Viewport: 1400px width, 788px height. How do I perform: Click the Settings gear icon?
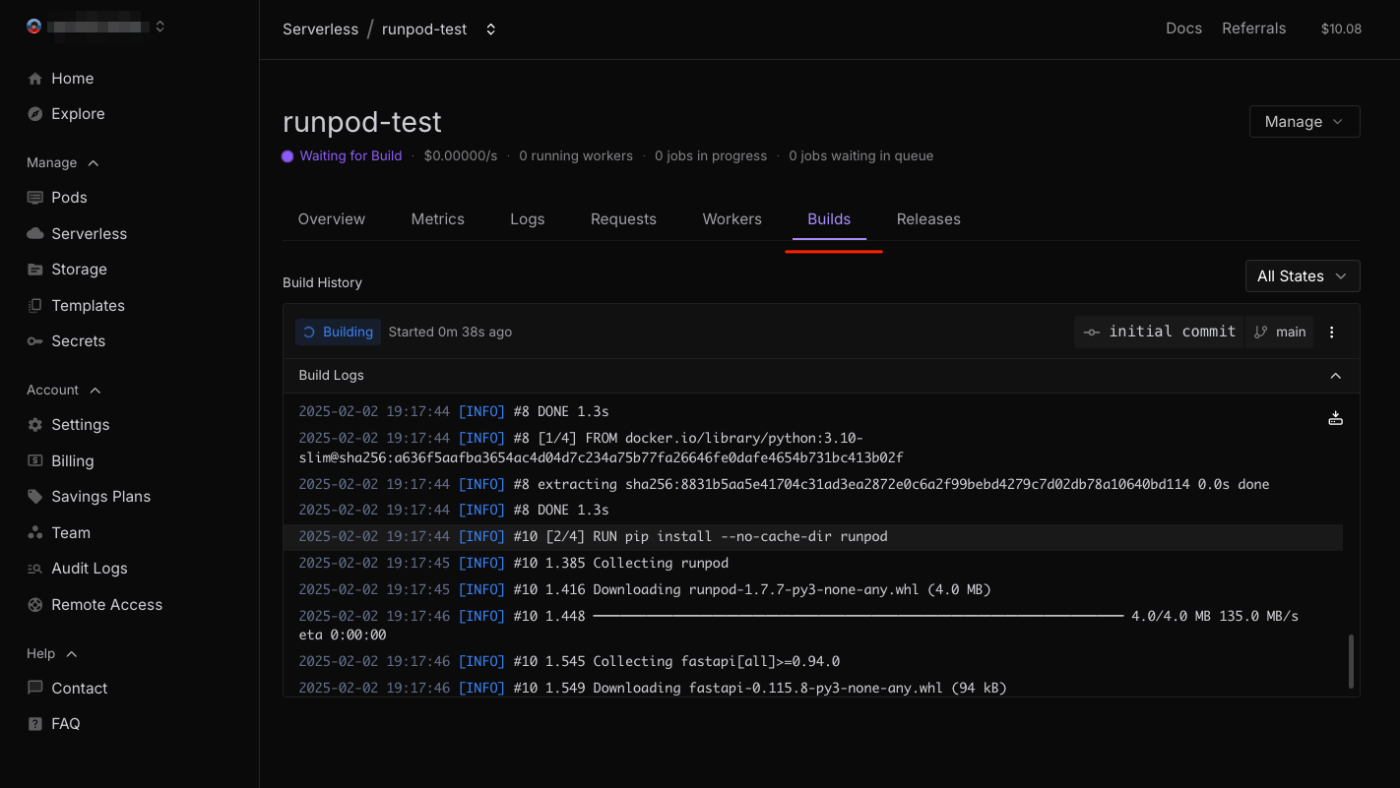coord(35,425)
